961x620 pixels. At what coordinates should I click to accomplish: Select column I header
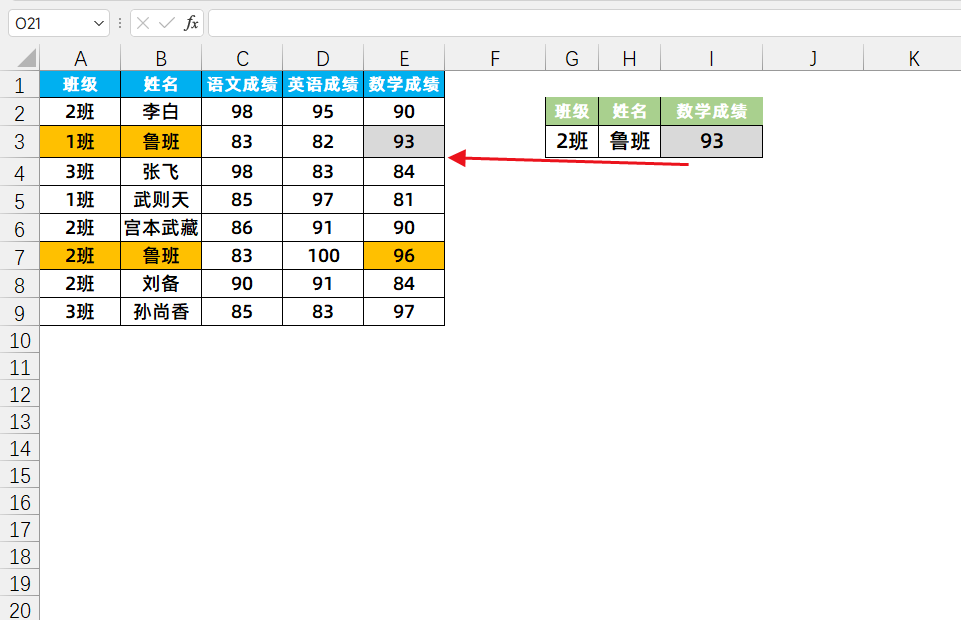click(x=711, y=59)
